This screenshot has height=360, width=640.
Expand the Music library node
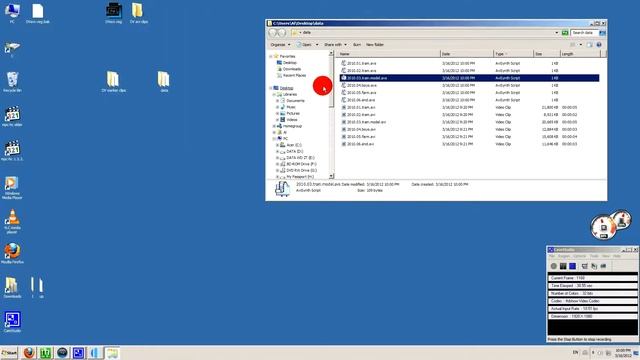(278, 107)
